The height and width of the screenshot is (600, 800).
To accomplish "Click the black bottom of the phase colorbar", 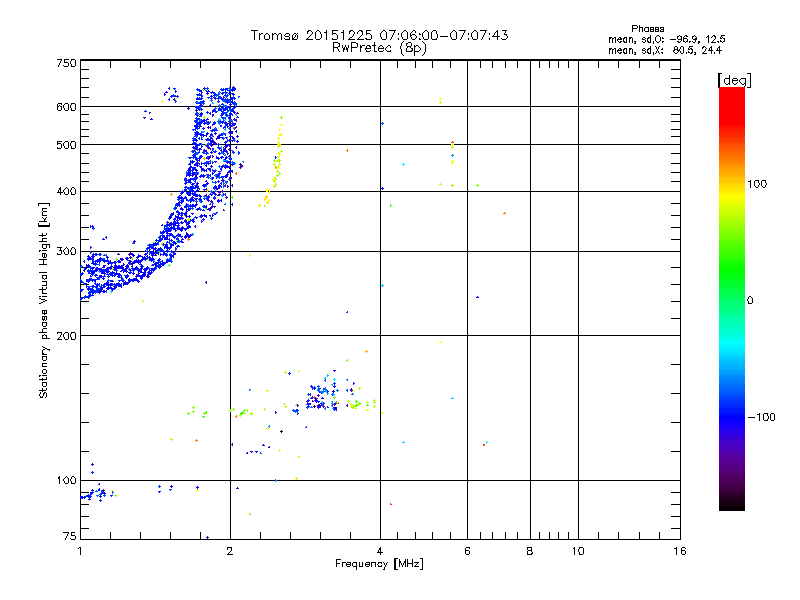I will click(732, 503).
